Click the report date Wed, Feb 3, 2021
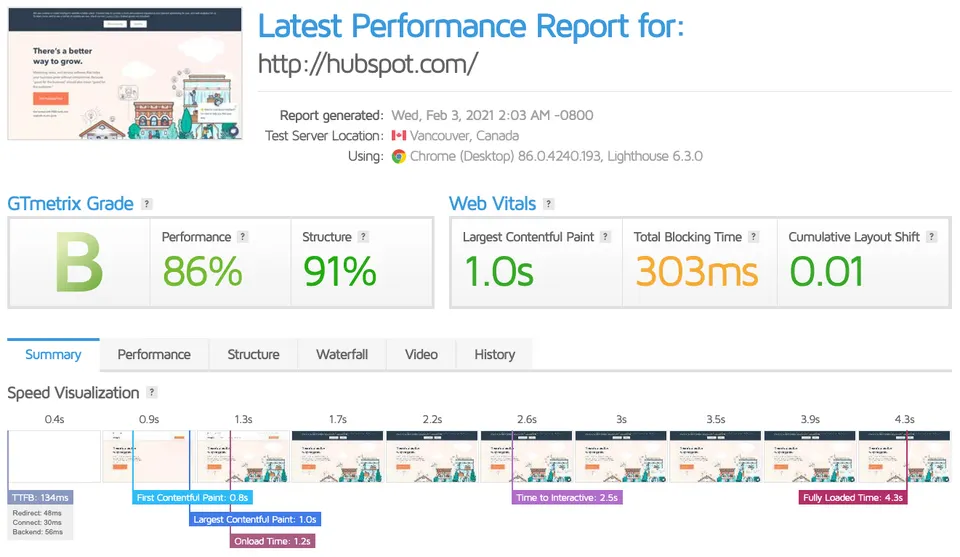 (x=492, y=115)
